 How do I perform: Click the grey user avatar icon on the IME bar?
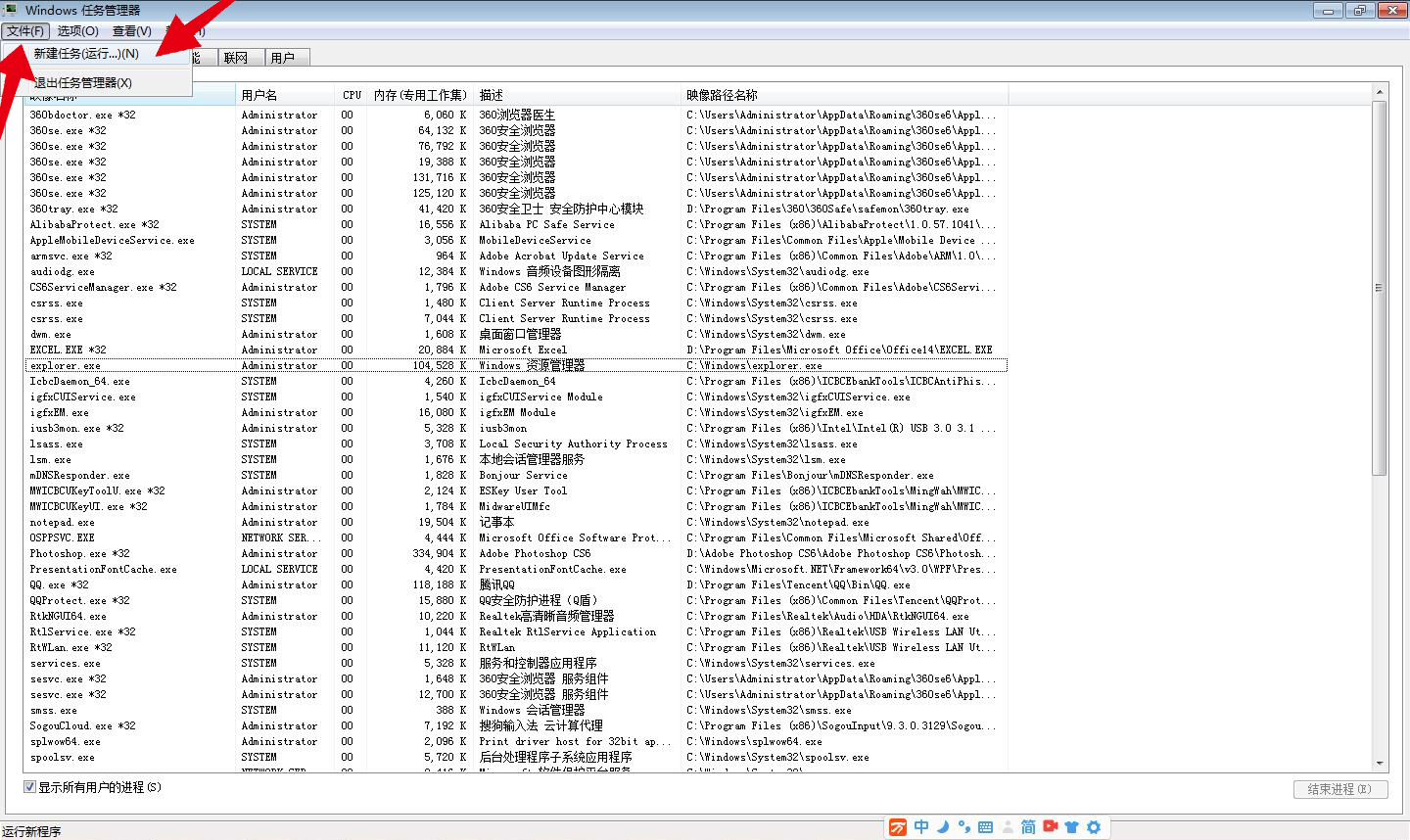(1007, 827)
